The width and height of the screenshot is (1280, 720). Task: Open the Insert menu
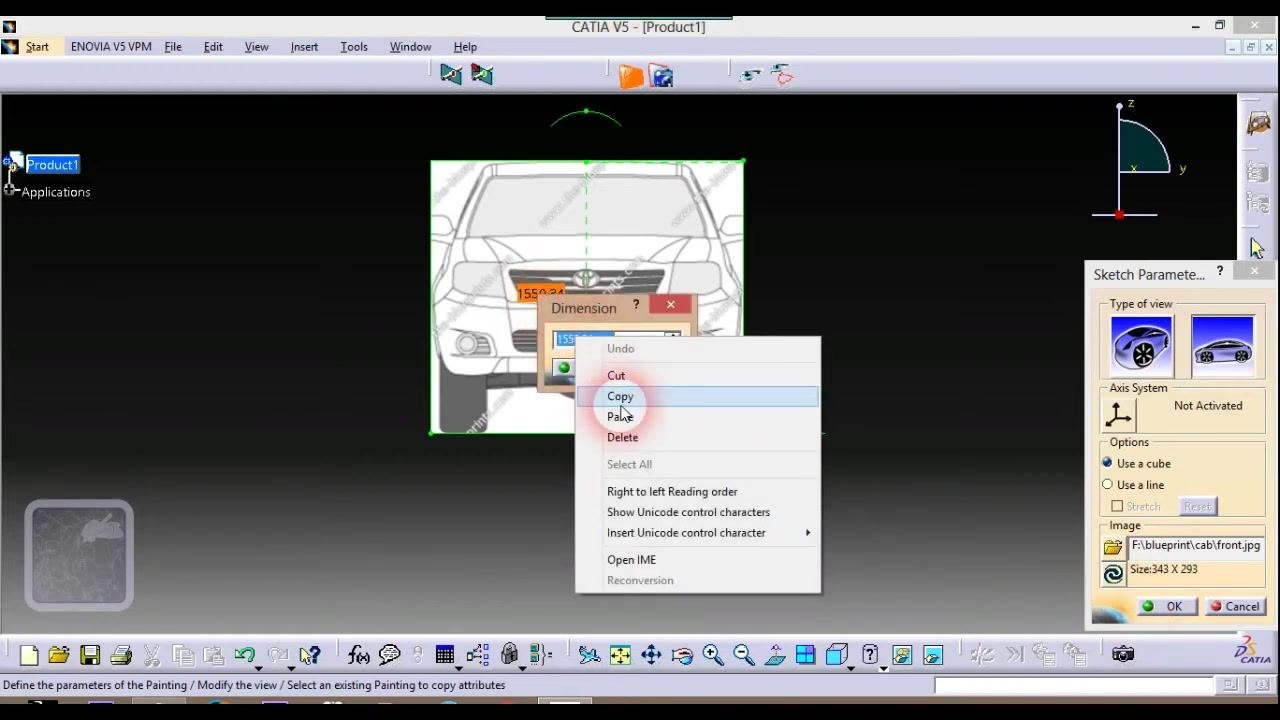point(304,47)
